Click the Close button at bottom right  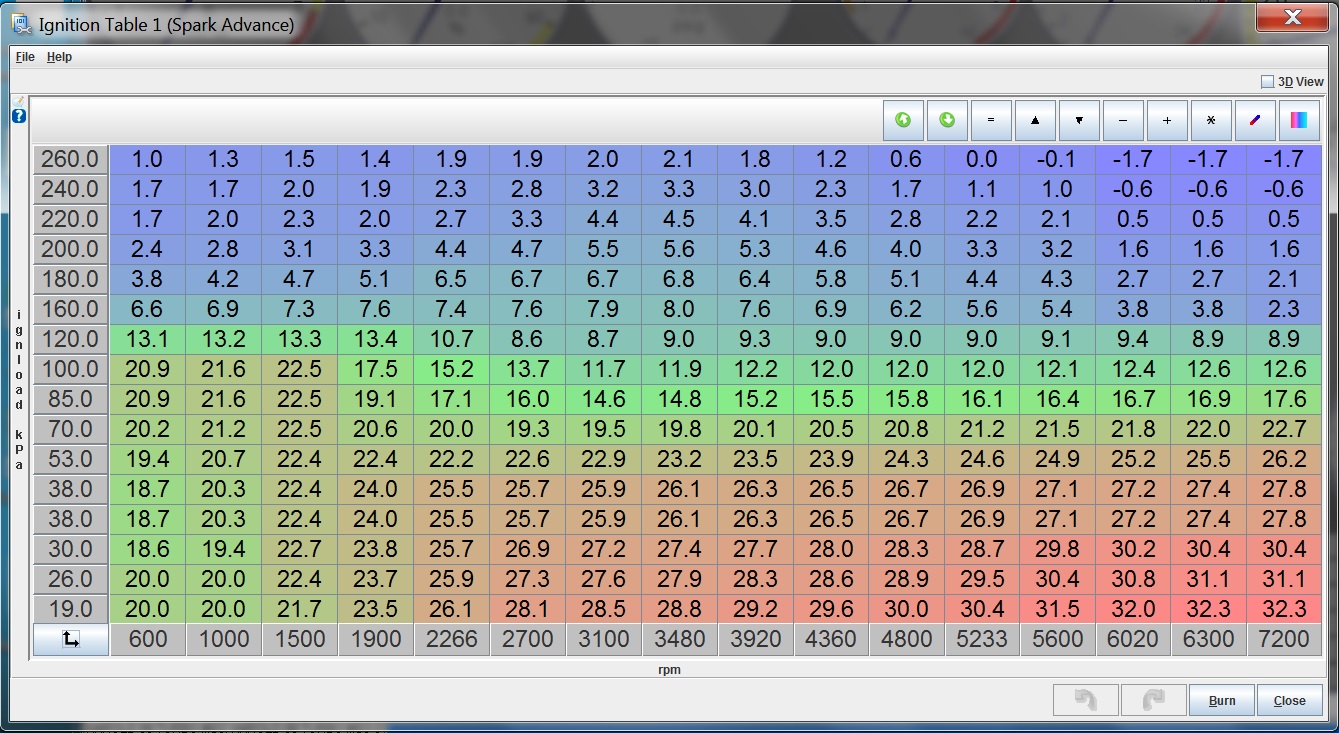click(x=1289, y=700)
